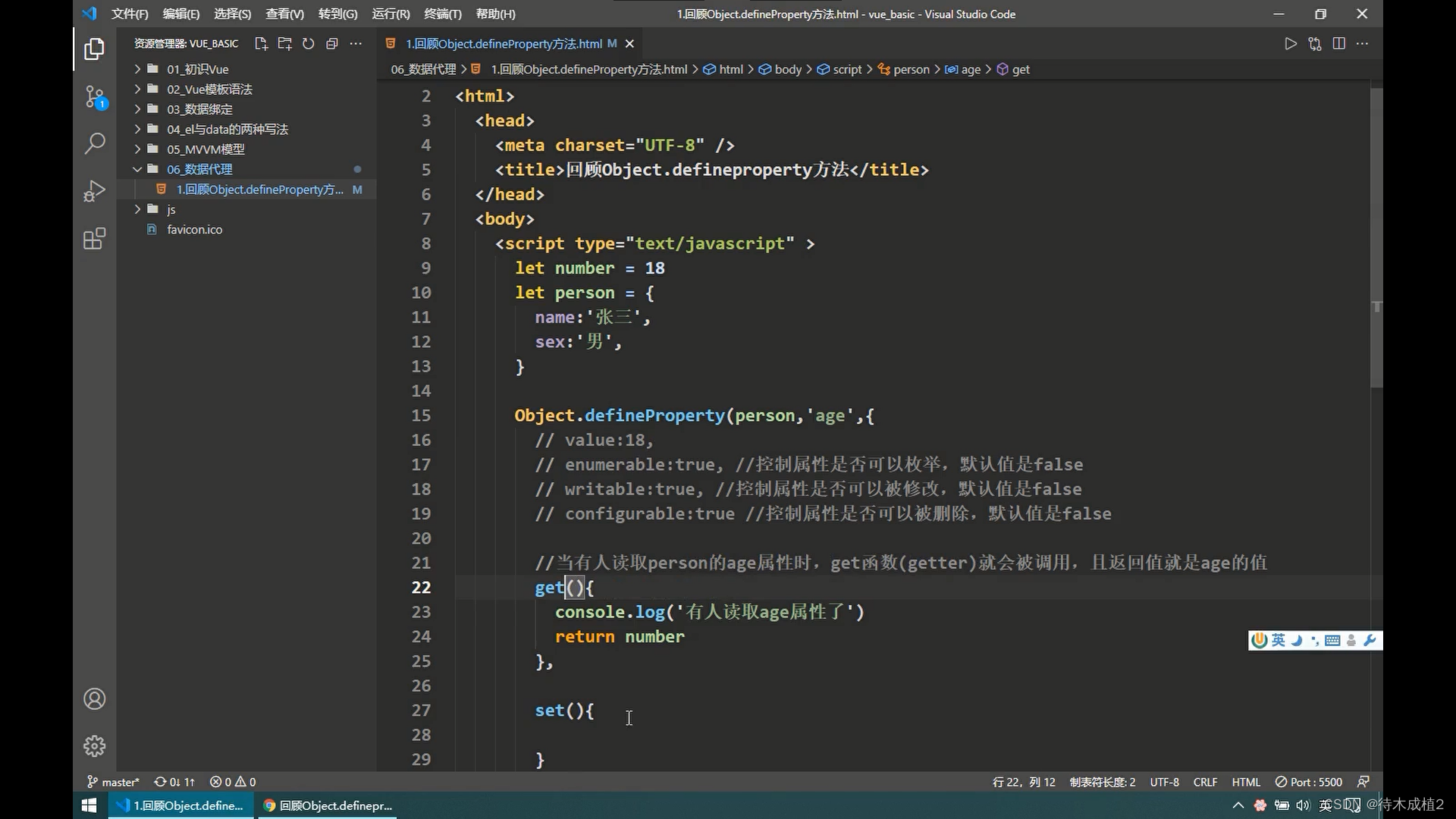The width and height of the screenshot is (1456, 819).
Task: Click the 06_数据代理 breadcrumb
Action: pyautogui.click(x=423, y=69)
